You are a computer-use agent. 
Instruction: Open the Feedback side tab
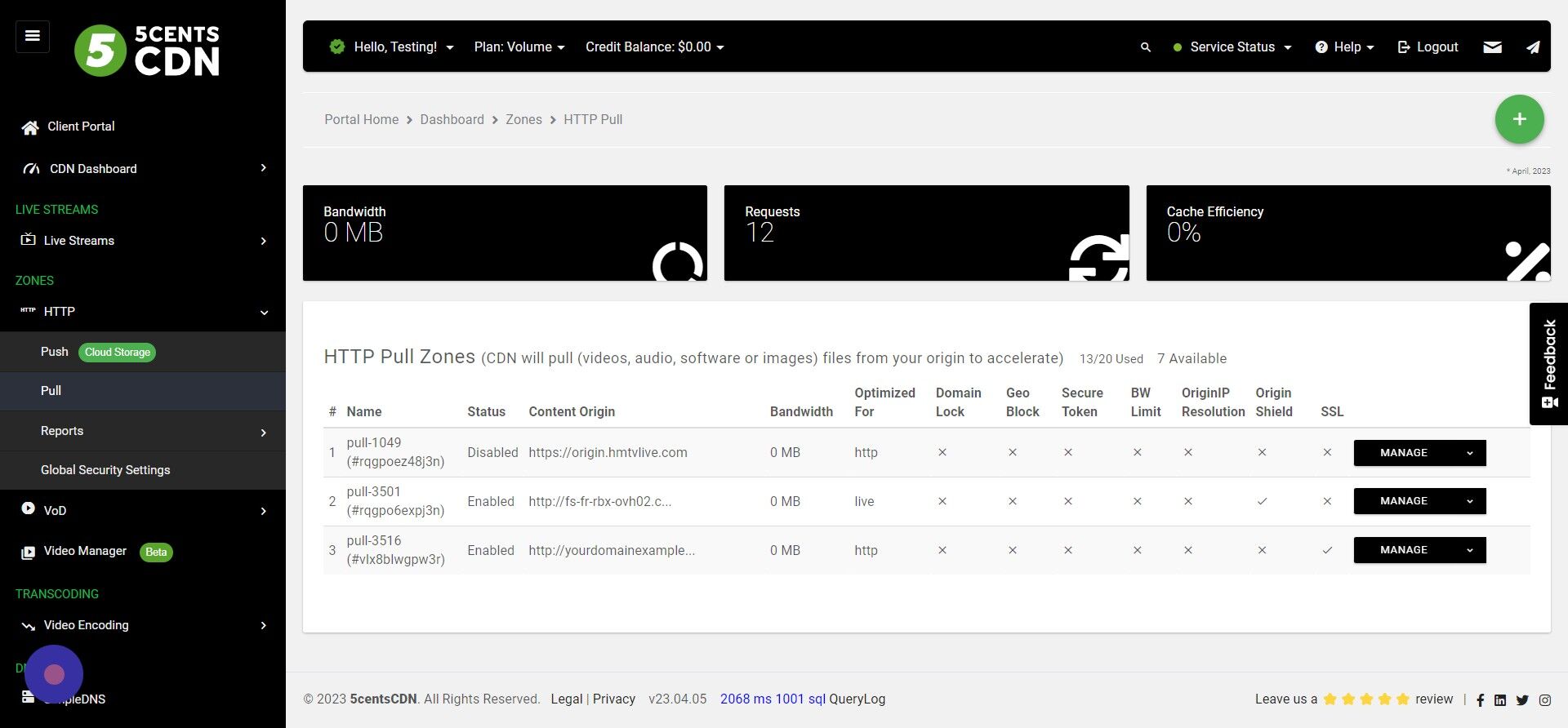1548,364
